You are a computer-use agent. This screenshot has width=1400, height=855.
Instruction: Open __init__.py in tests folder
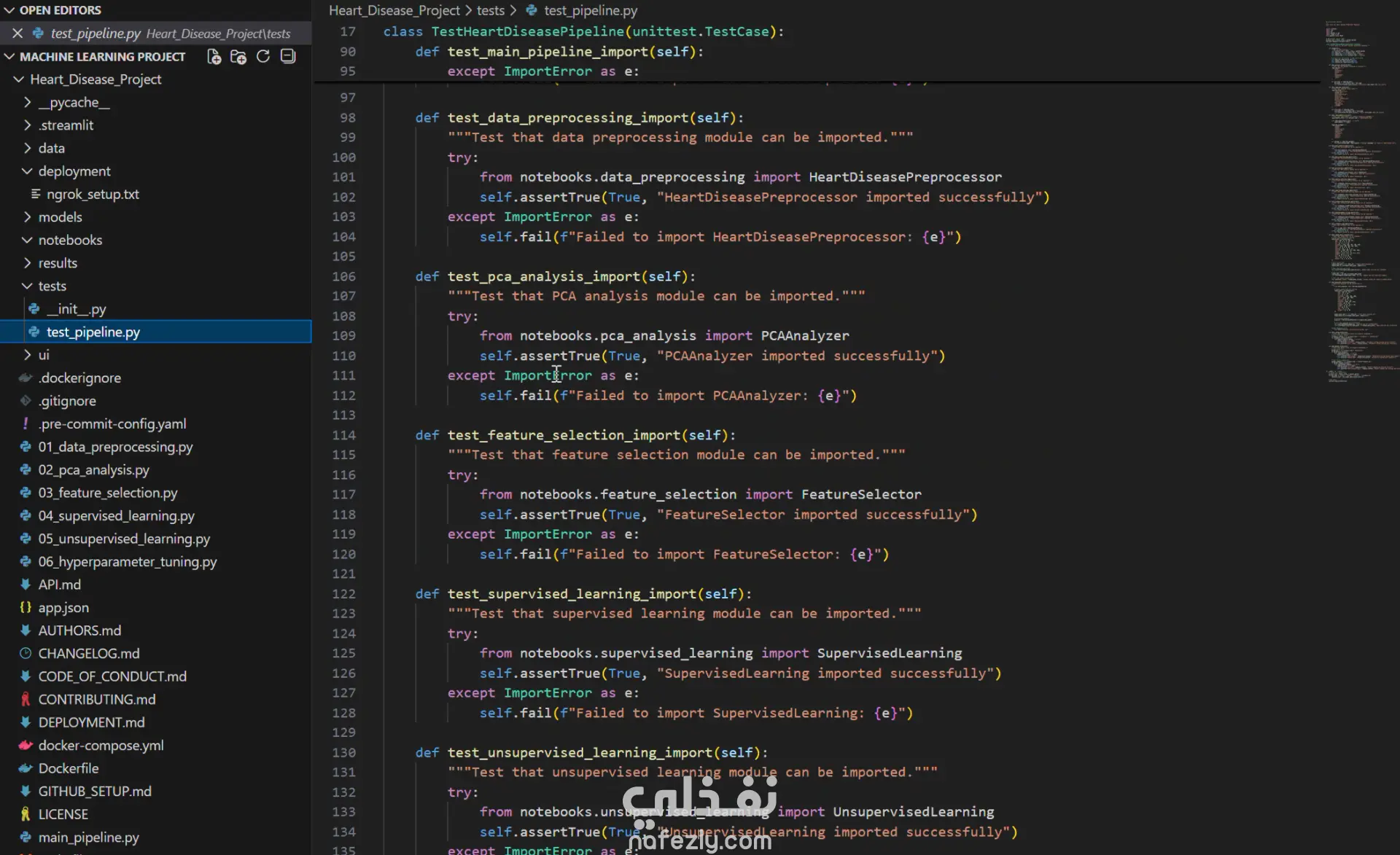click(76, 309)
